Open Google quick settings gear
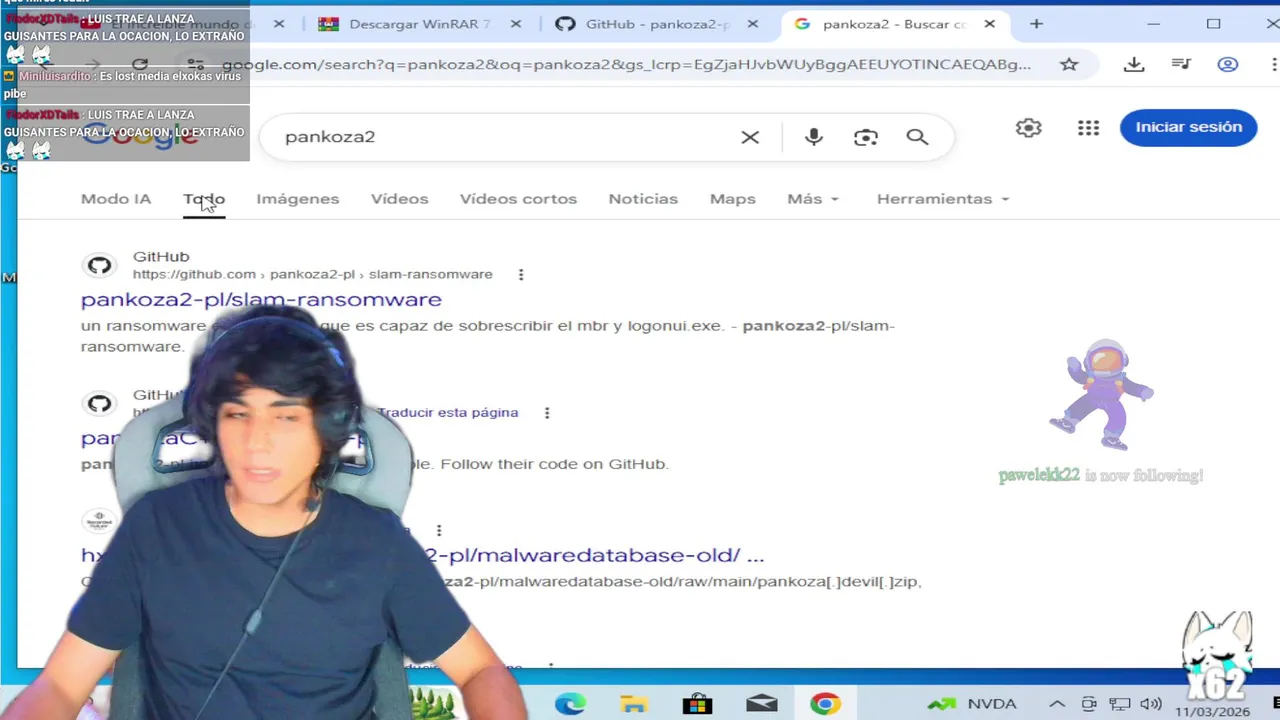 point(1029,128)
